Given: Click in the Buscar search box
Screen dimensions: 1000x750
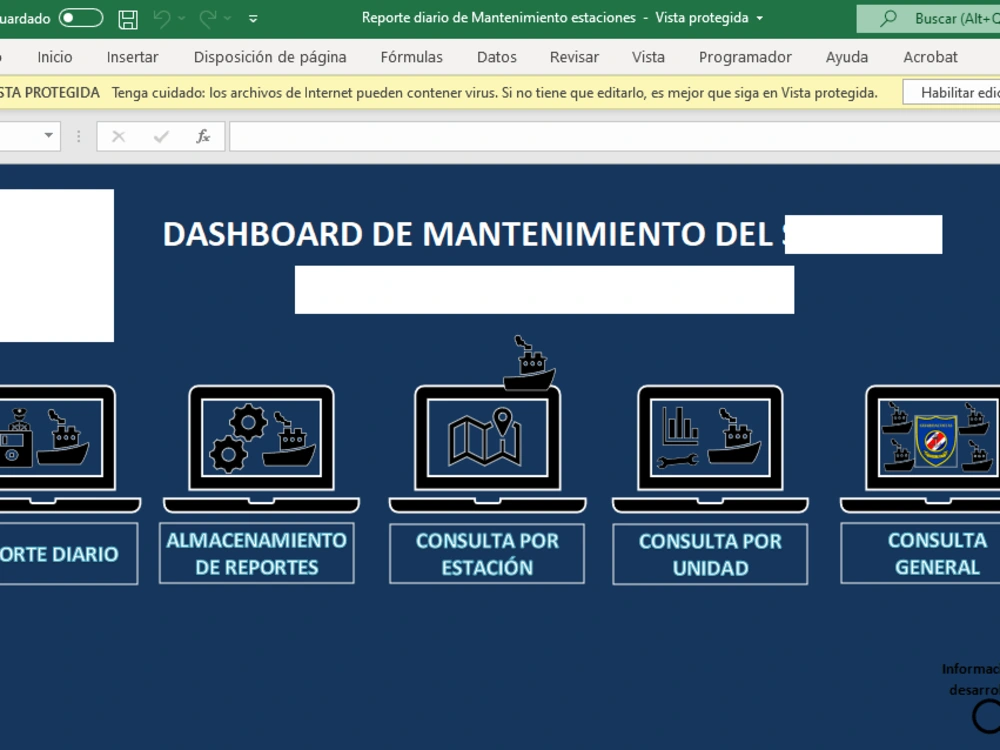Looking at the screenshot, I should pyautogui.click(x=929, y=18).
